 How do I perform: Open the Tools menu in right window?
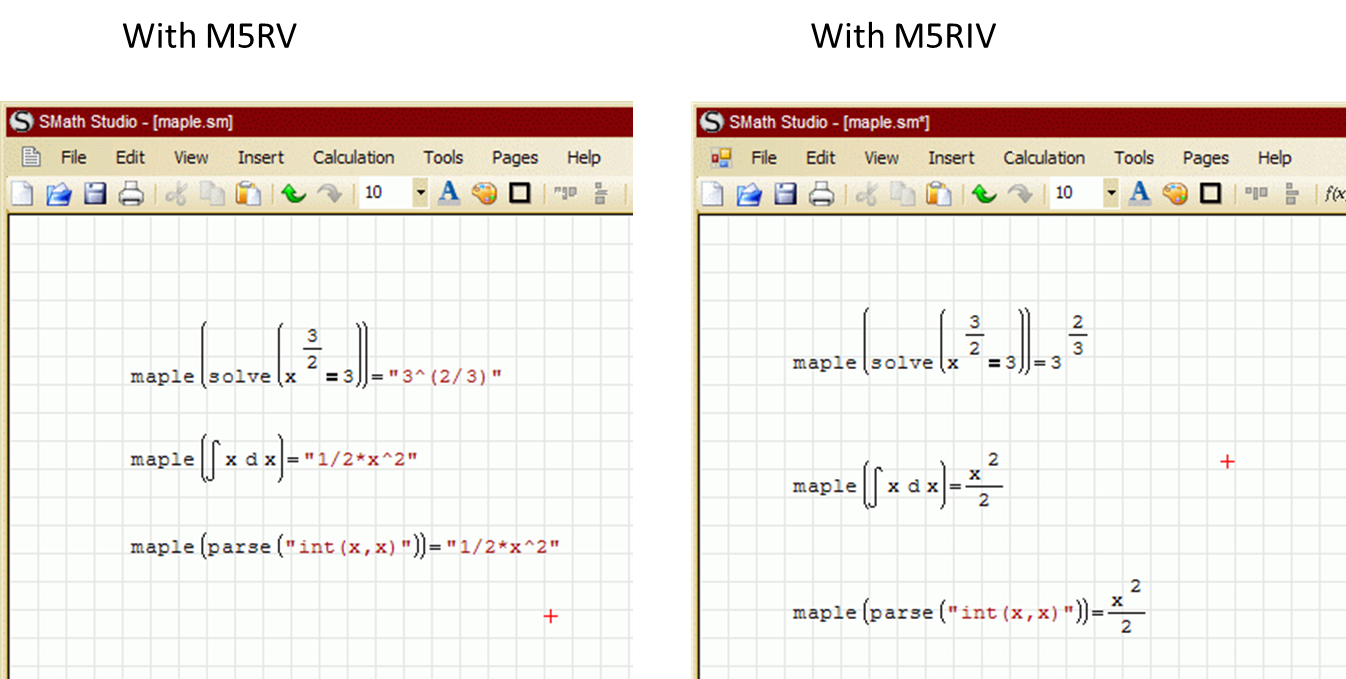pos(1133,157)
